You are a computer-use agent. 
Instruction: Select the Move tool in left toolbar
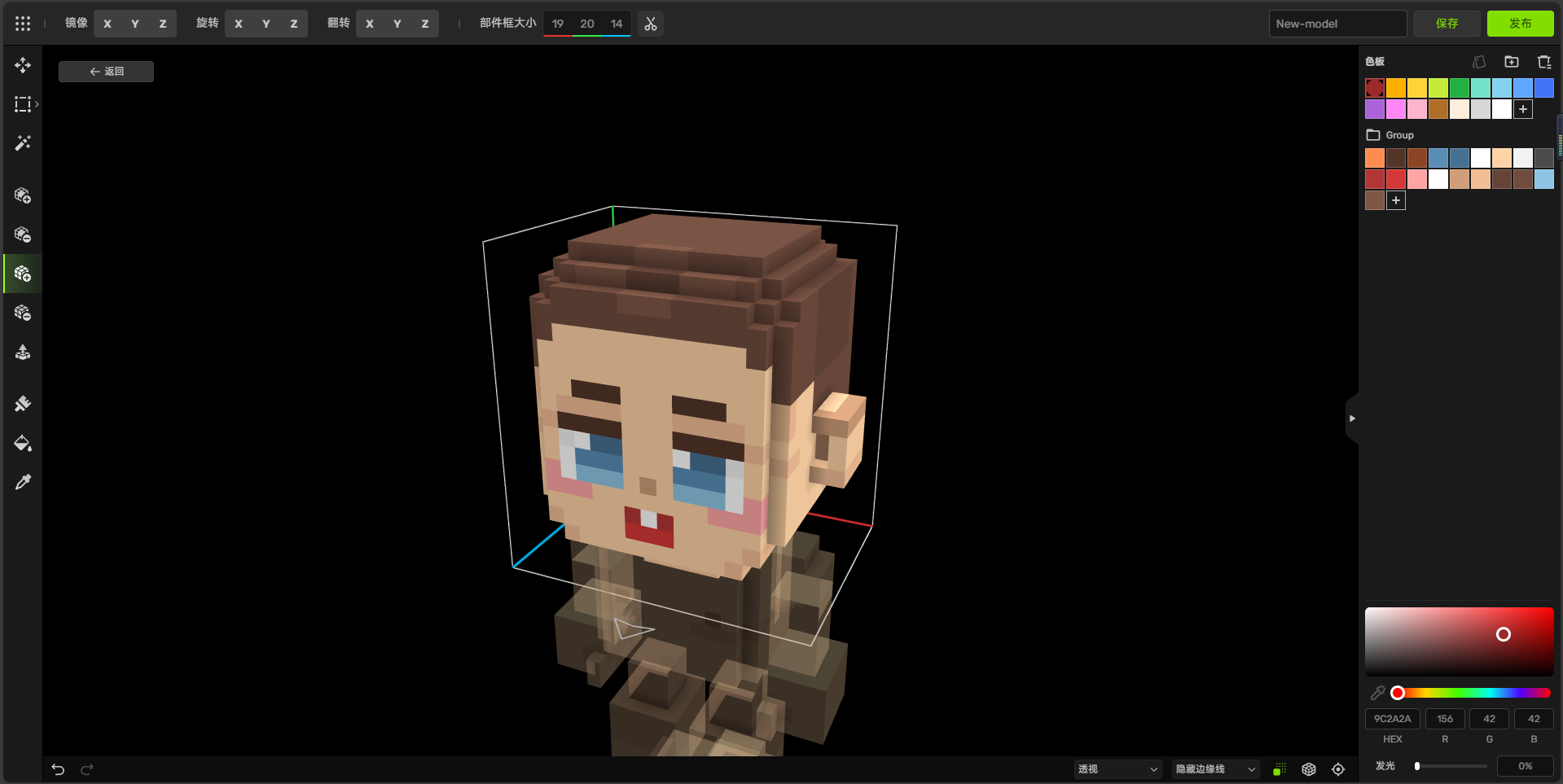coord(23,65)
